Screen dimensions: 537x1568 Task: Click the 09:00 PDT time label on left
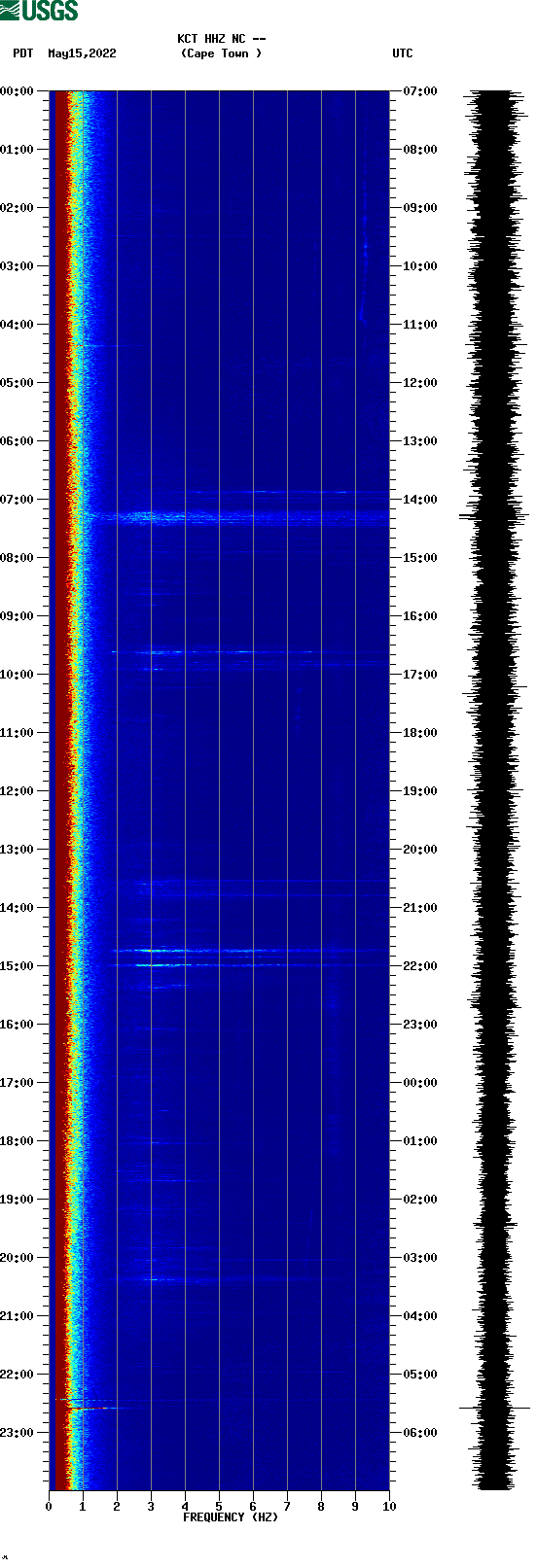pos(18,616)
